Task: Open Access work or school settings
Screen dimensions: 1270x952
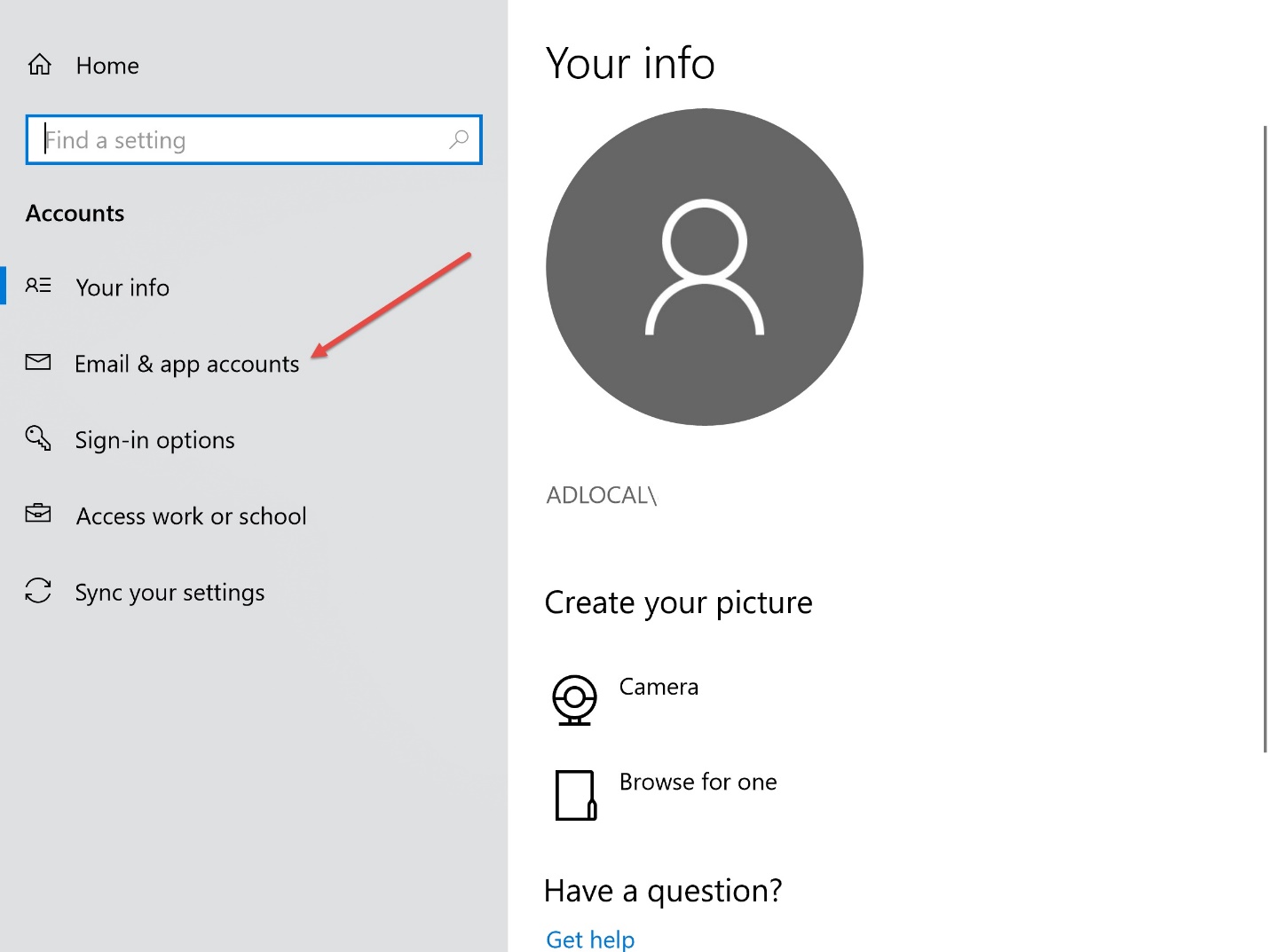Action: coord(192,516)
